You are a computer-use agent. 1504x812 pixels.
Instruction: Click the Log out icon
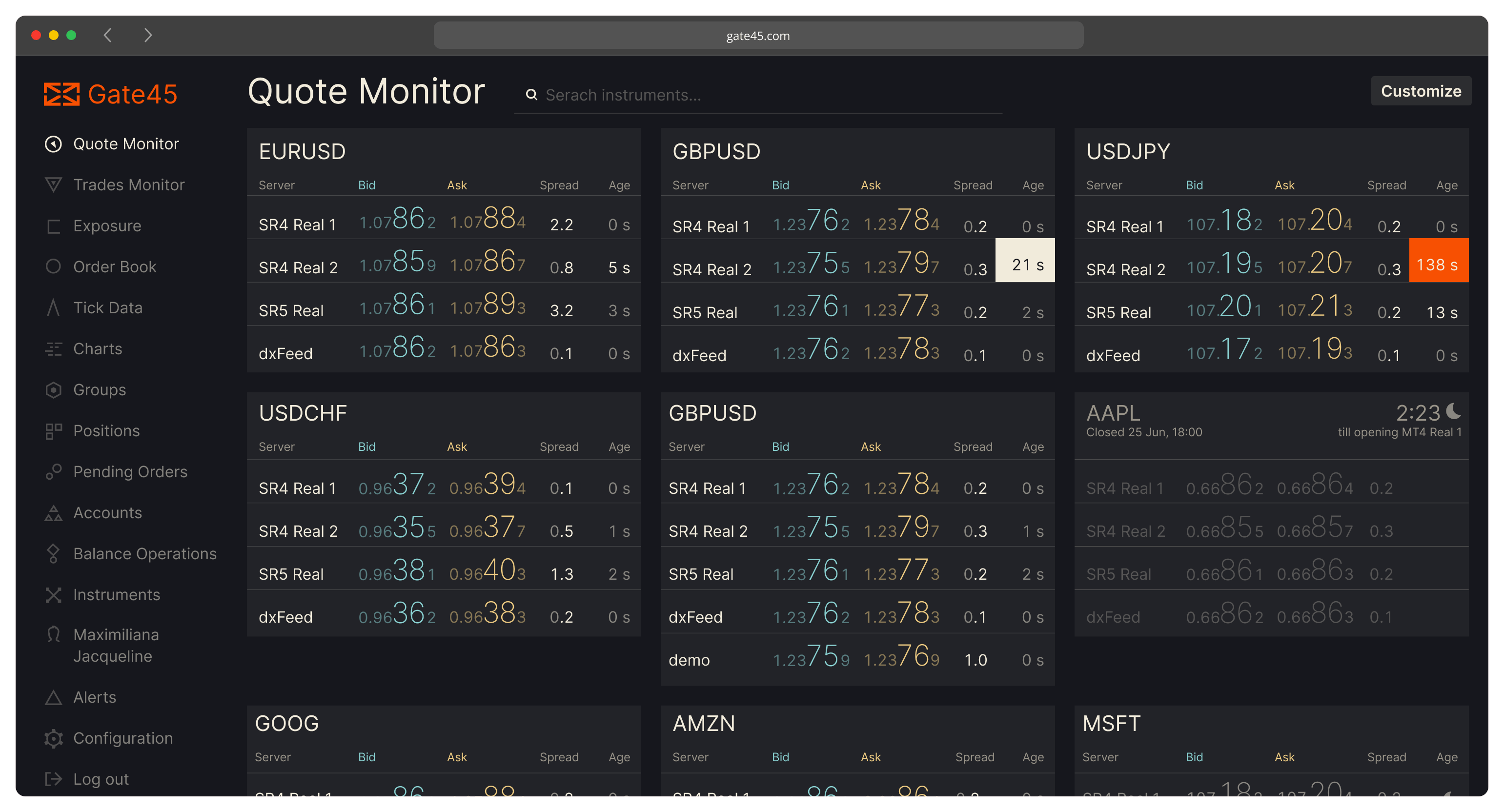click(53, 779)
